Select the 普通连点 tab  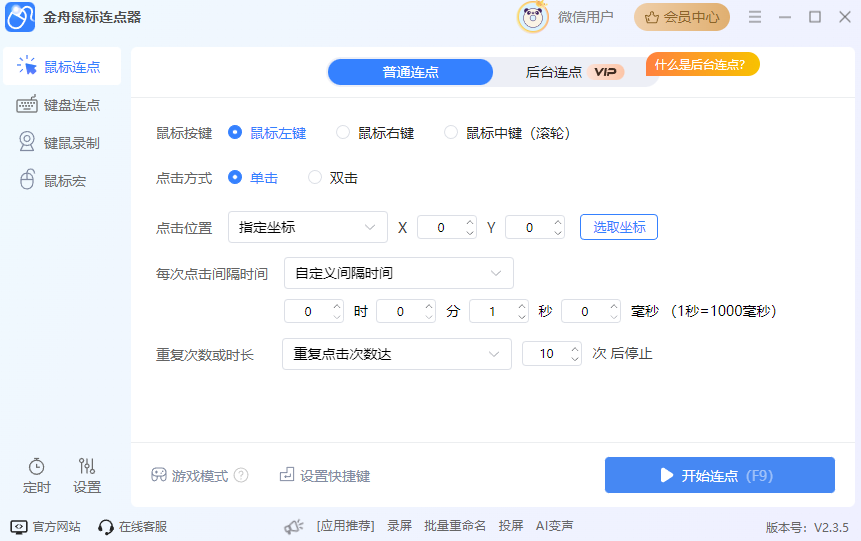410,72
